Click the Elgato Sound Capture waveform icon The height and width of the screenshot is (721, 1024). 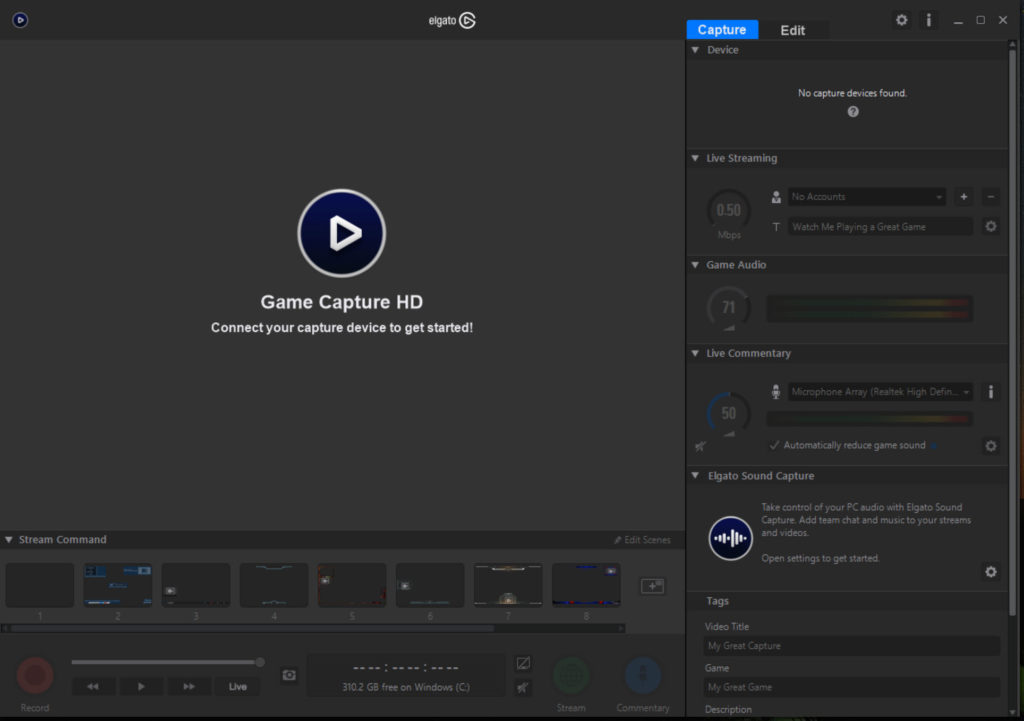[x=731, y=538]
